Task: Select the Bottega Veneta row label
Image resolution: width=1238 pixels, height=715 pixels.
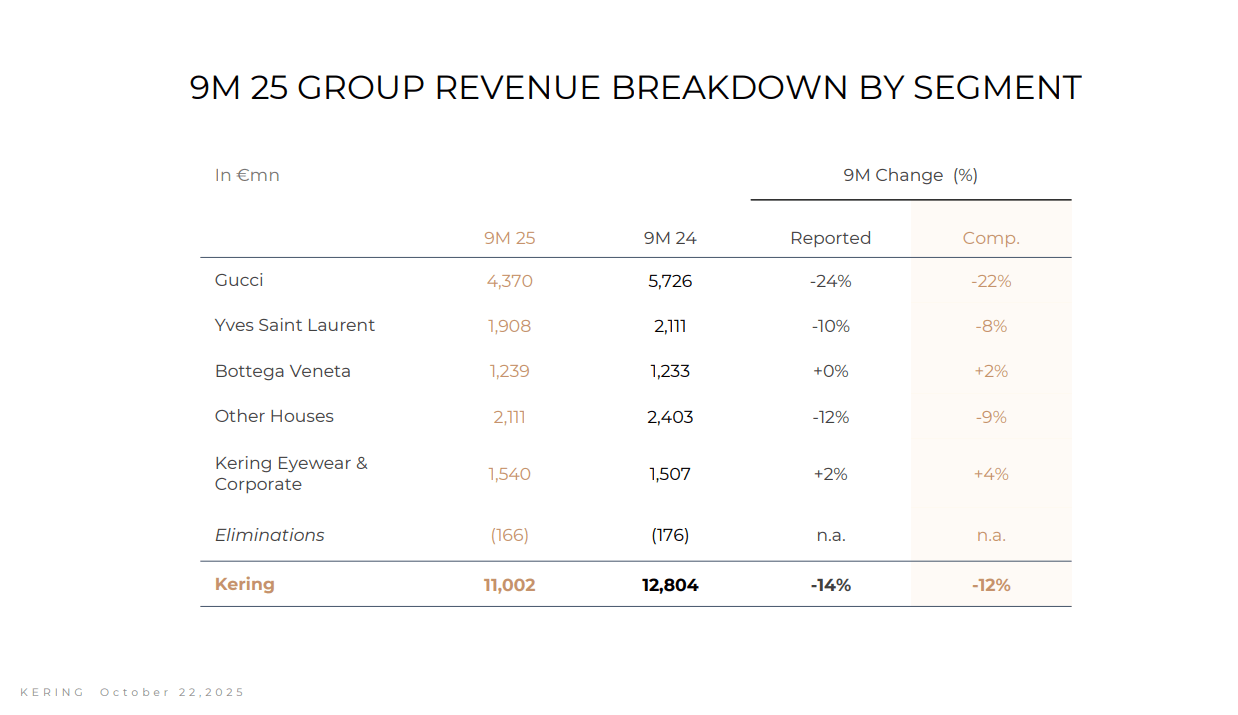Action: point(283,371)
